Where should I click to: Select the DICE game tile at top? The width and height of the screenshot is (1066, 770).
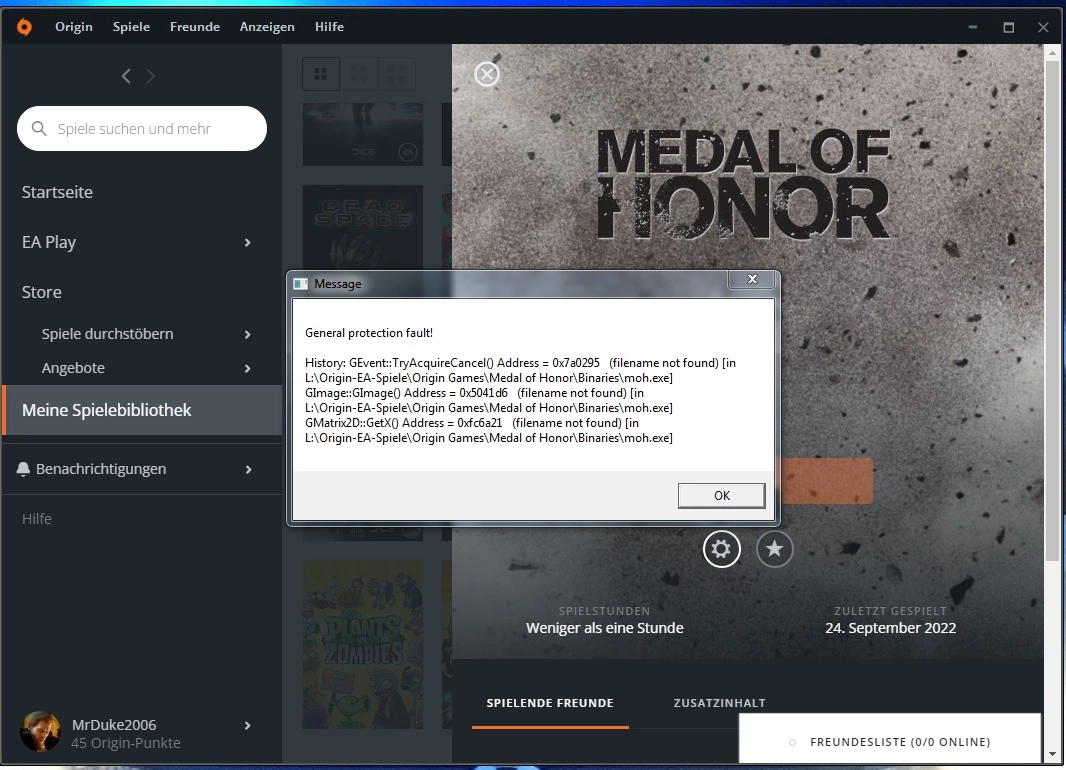[363, 135]
